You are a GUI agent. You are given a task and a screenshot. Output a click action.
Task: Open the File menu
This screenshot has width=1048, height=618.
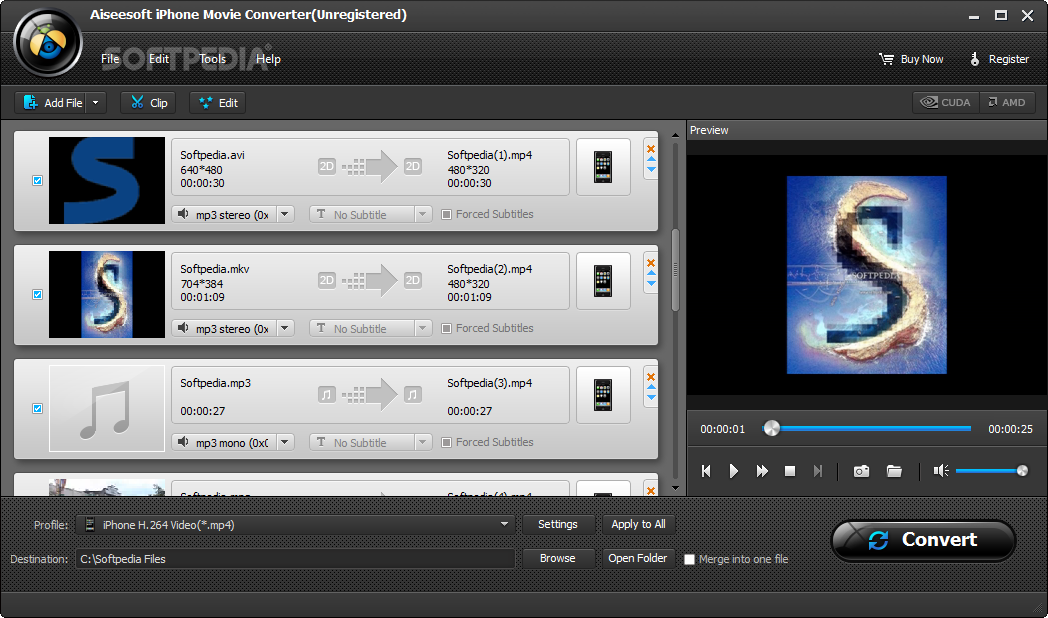(x=110, y=59)
